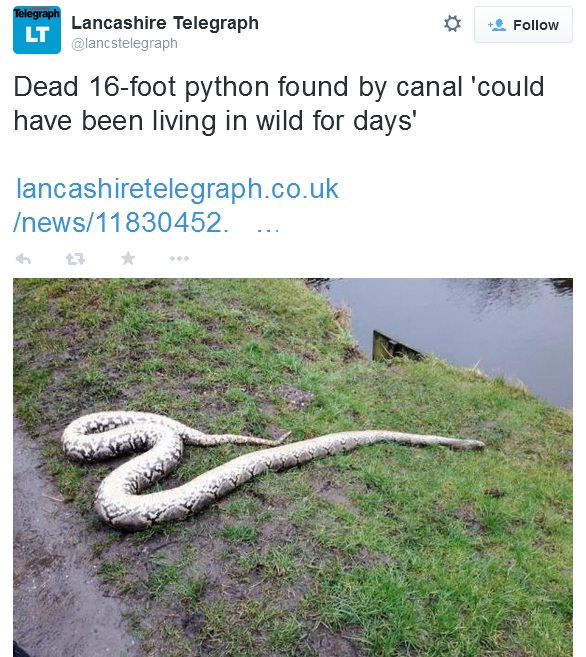This screenshot has height=657, width=586.
Task: Open the gear user actions menu
Action: [x=452, y=24]
